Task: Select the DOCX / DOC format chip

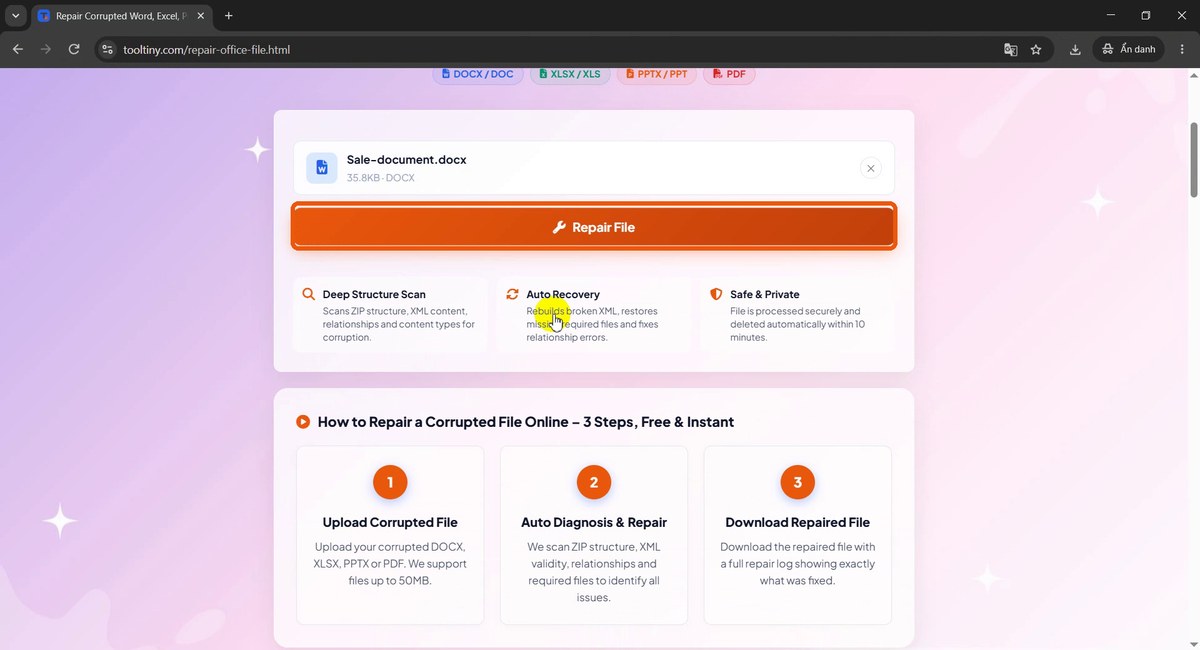Action: (x=477, y=74)
